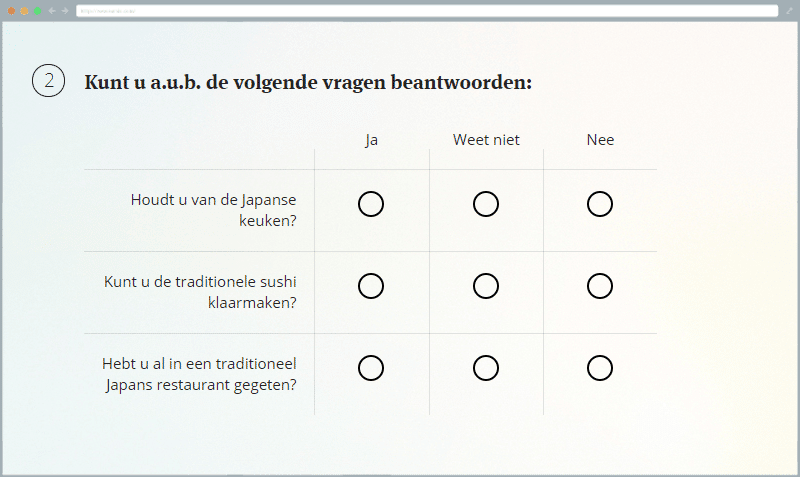This screenshot has height=477, width=800.
Task: Select Nee for Japans restaurant gegeten question
Action: pyautogui.click(x=600, y=368)
